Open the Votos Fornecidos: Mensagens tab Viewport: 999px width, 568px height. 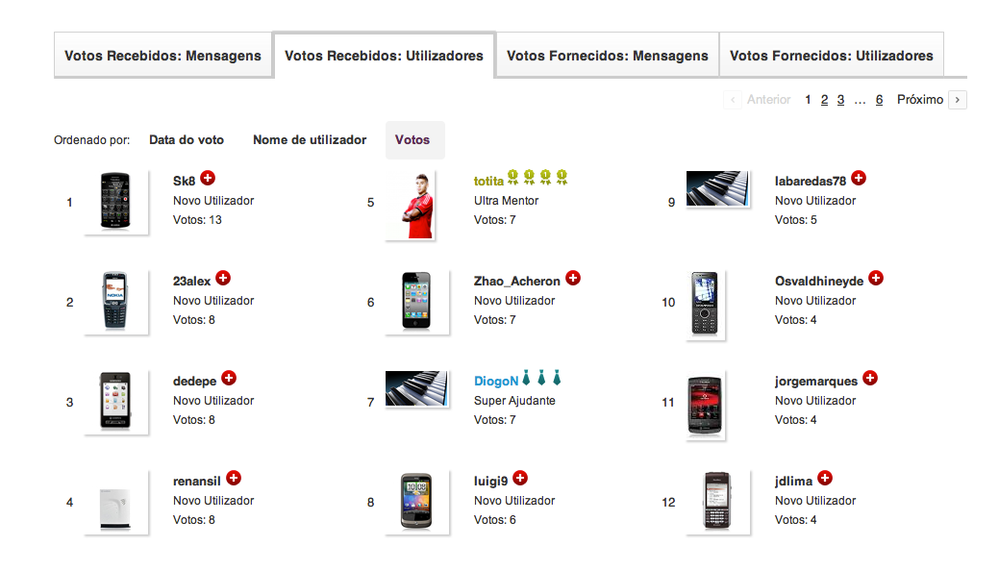pyautogui.click(x=607, y=56)
